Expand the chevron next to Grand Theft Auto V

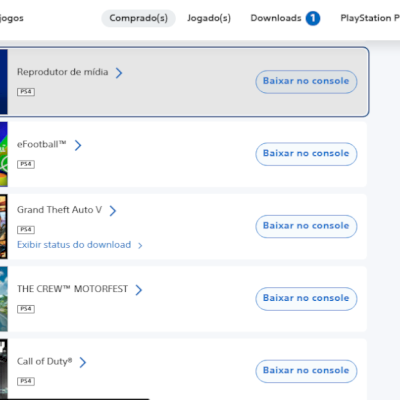click(x=113, y=211)
